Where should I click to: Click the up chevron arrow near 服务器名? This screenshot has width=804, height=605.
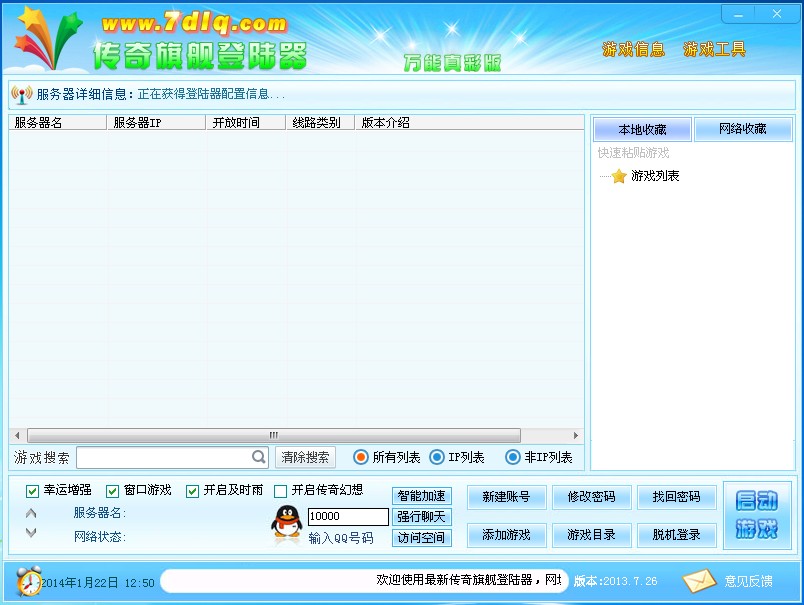[x=31, y=513]
